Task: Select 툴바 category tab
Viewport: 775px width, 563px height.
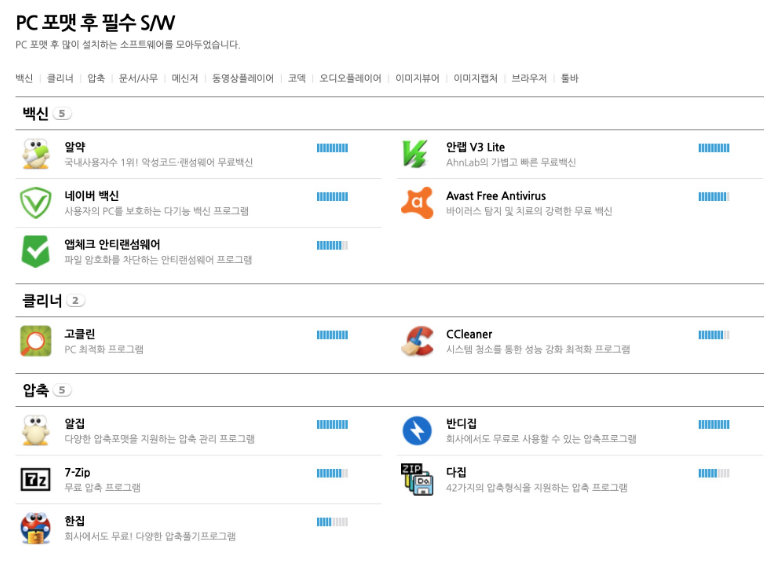Action: [570, 78]
